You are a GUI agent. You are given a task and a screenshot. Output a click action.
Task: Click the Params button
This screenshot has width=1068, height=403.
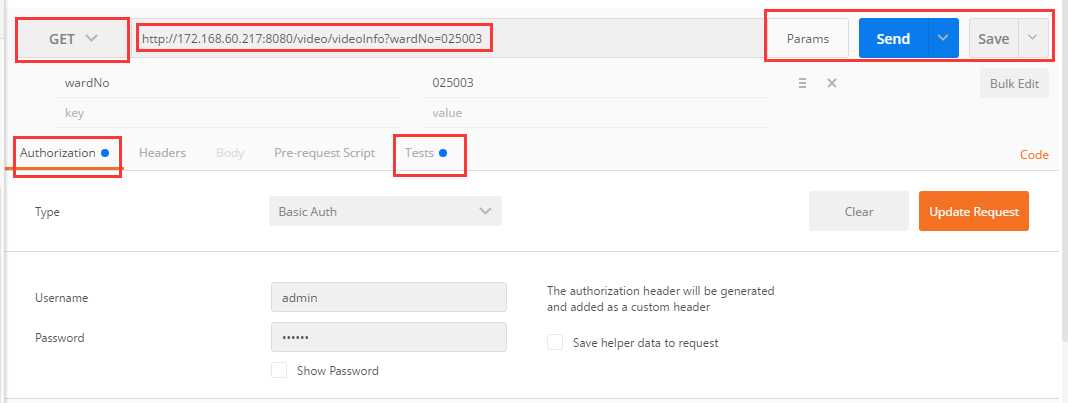808,39
